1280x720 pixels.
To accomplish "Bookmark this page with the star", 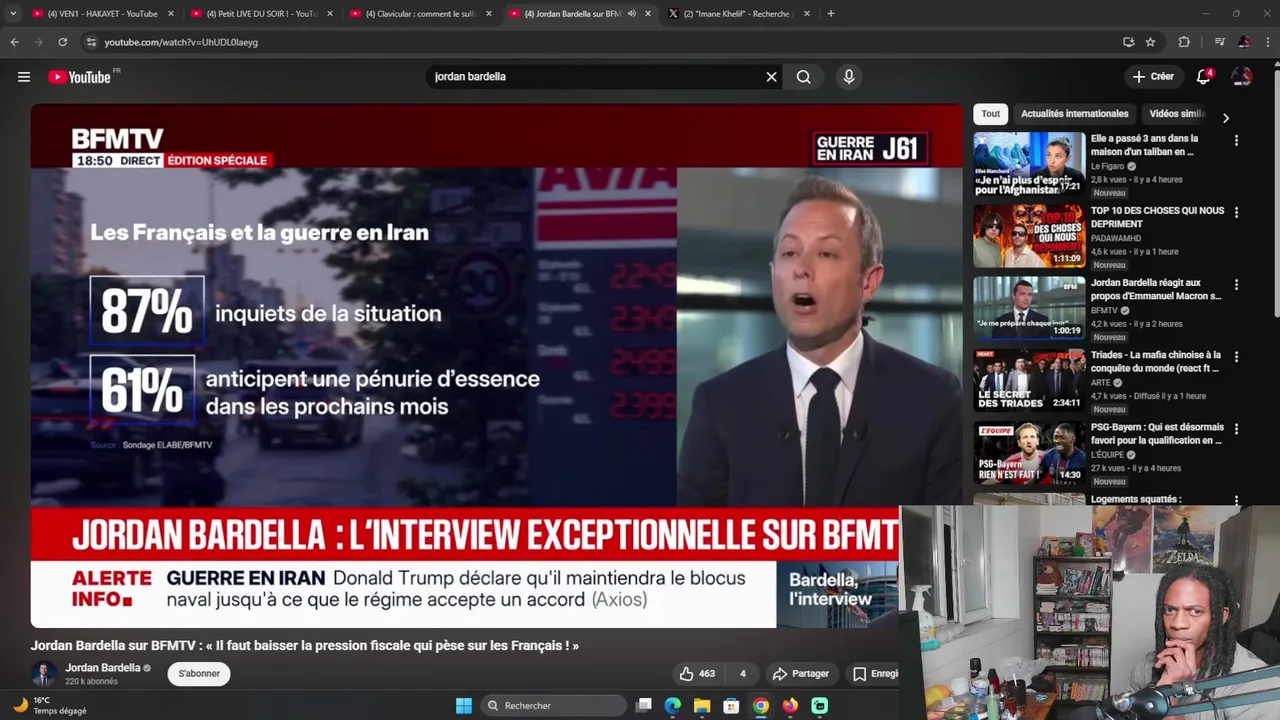I will 1150,42.
